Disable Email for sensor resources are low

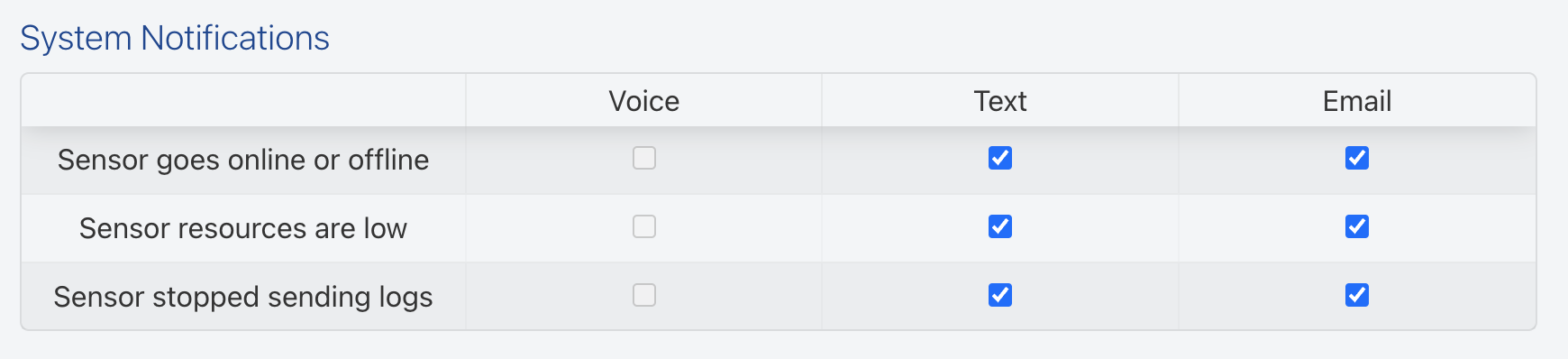tap(1357, 226)
